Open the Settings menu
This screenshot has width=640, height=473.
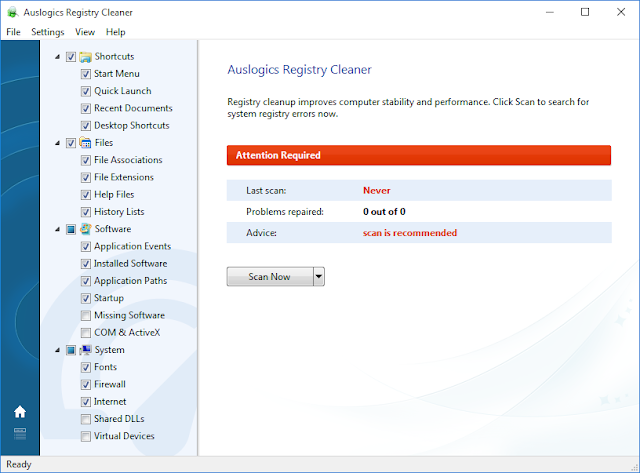pos(48,32)
